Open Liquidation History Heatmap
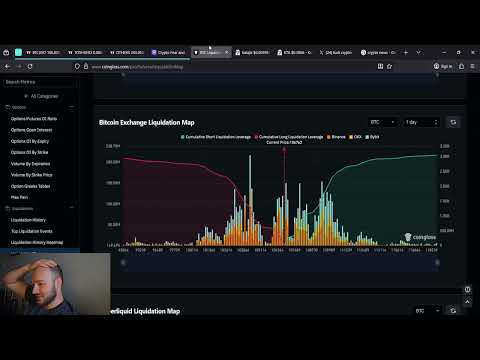 pyautogui.click(x=37, y=242)
